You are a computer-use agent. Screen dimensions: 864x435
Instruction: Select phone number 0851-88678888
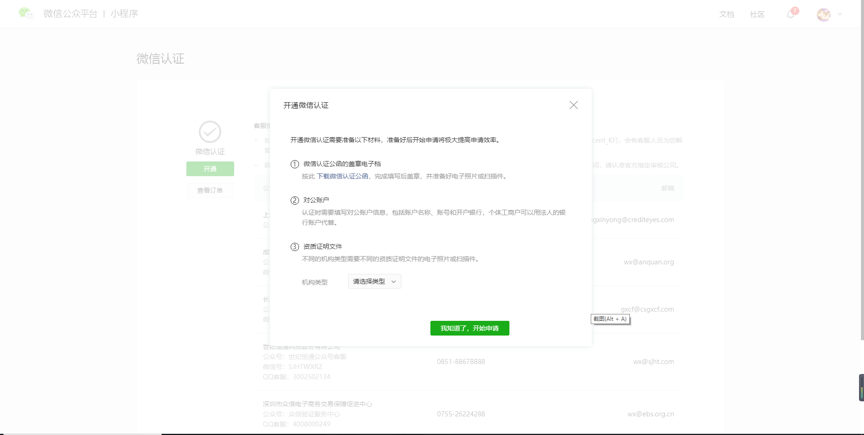point(461,362)
